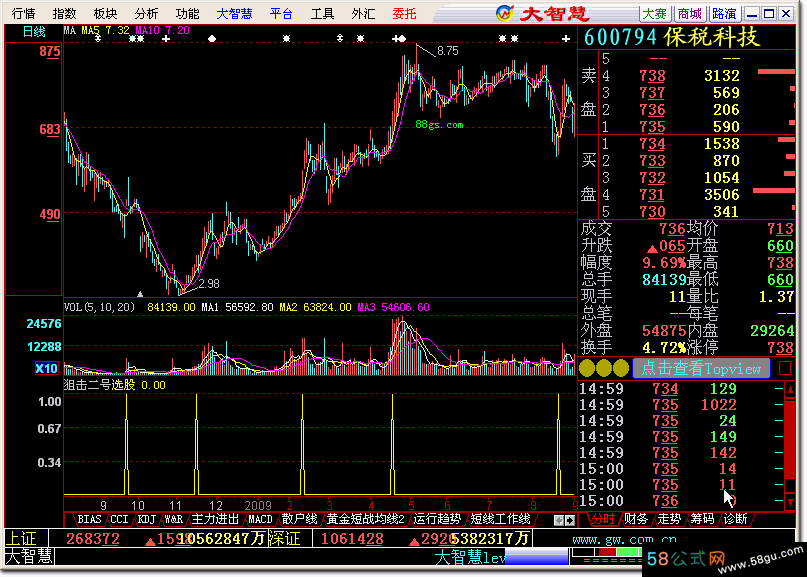Select the 筹码 tab
Image resolution: width=807 pixels, height=577 pixels.
coord(702,519)
